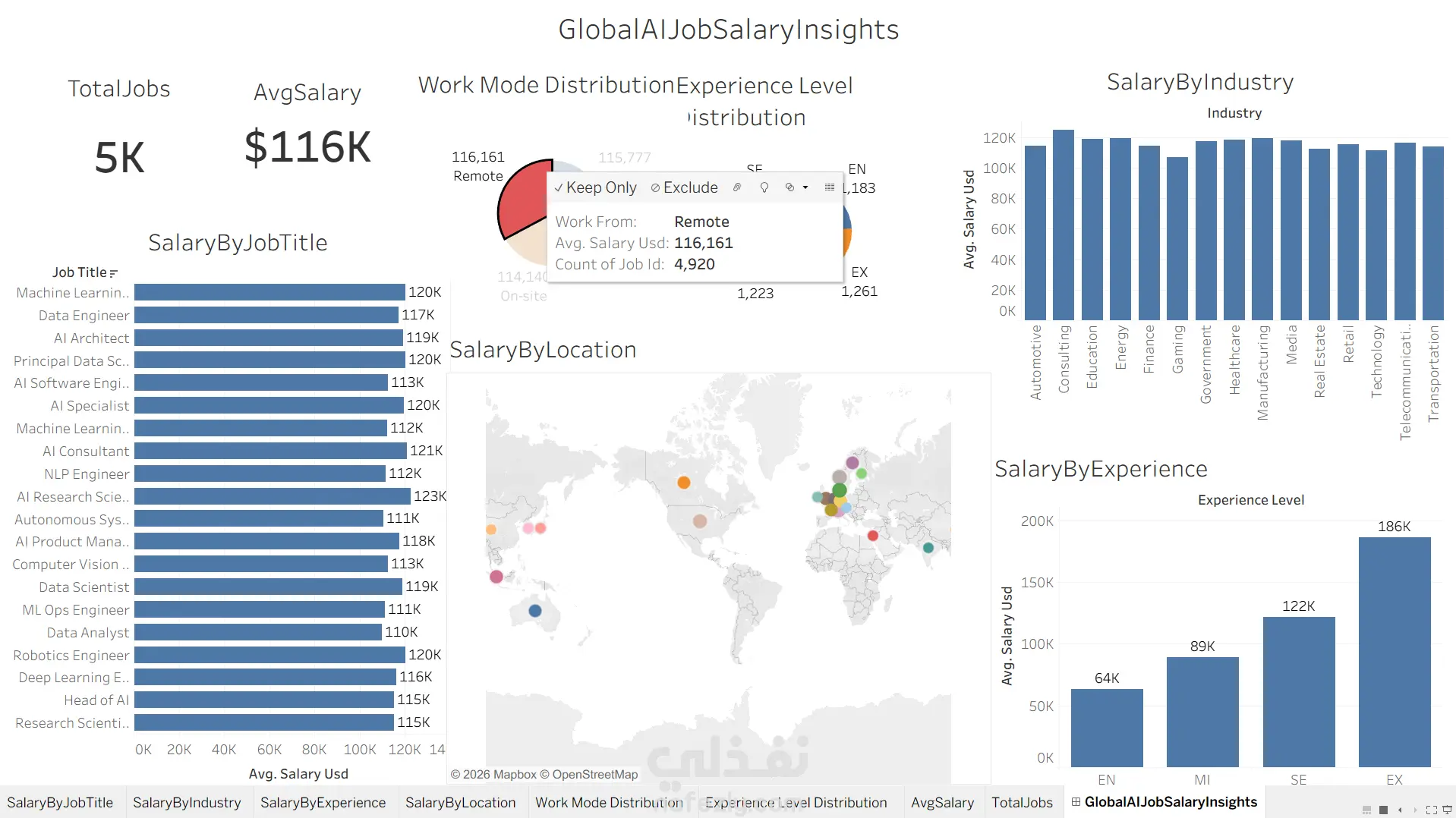Click the EX 1,261 label near pie

coord(859,282)
